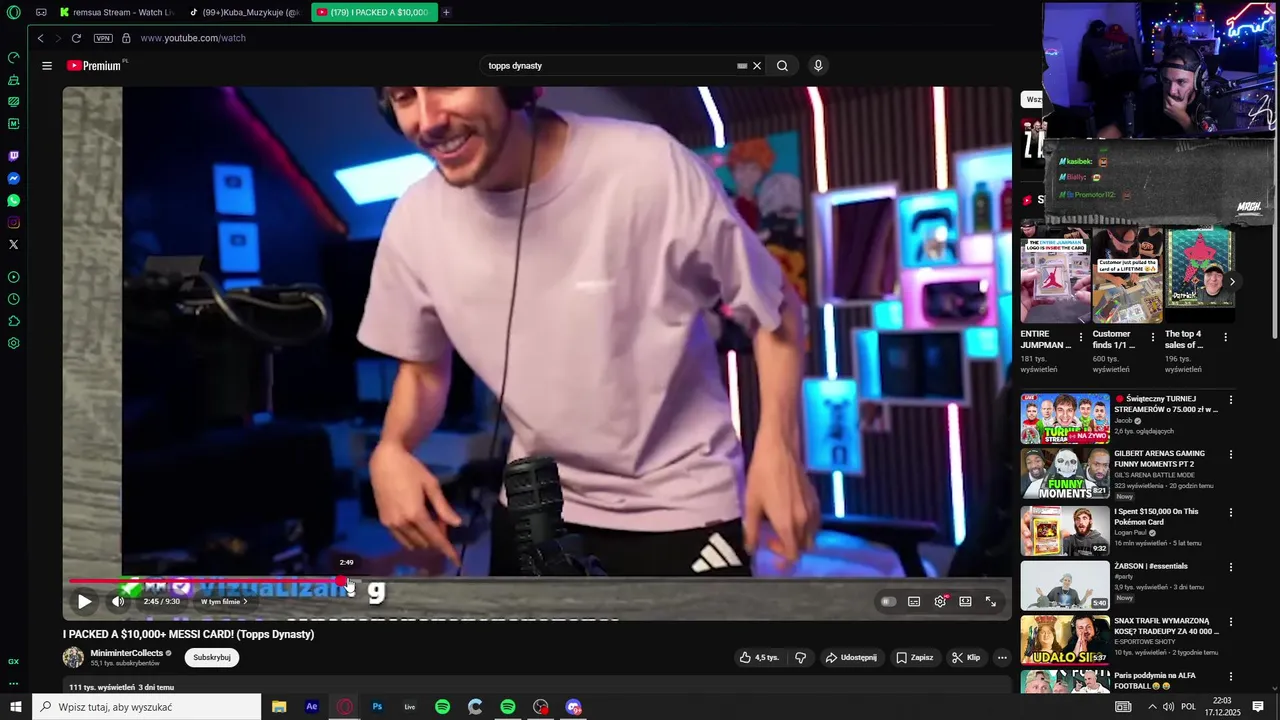Image resolution: width=1280 pixels, height=720 pixels.
Task: Open the 'Świąteczny TURNIEJ STREAMERÓW' thumbnail
Action: 1065,419
